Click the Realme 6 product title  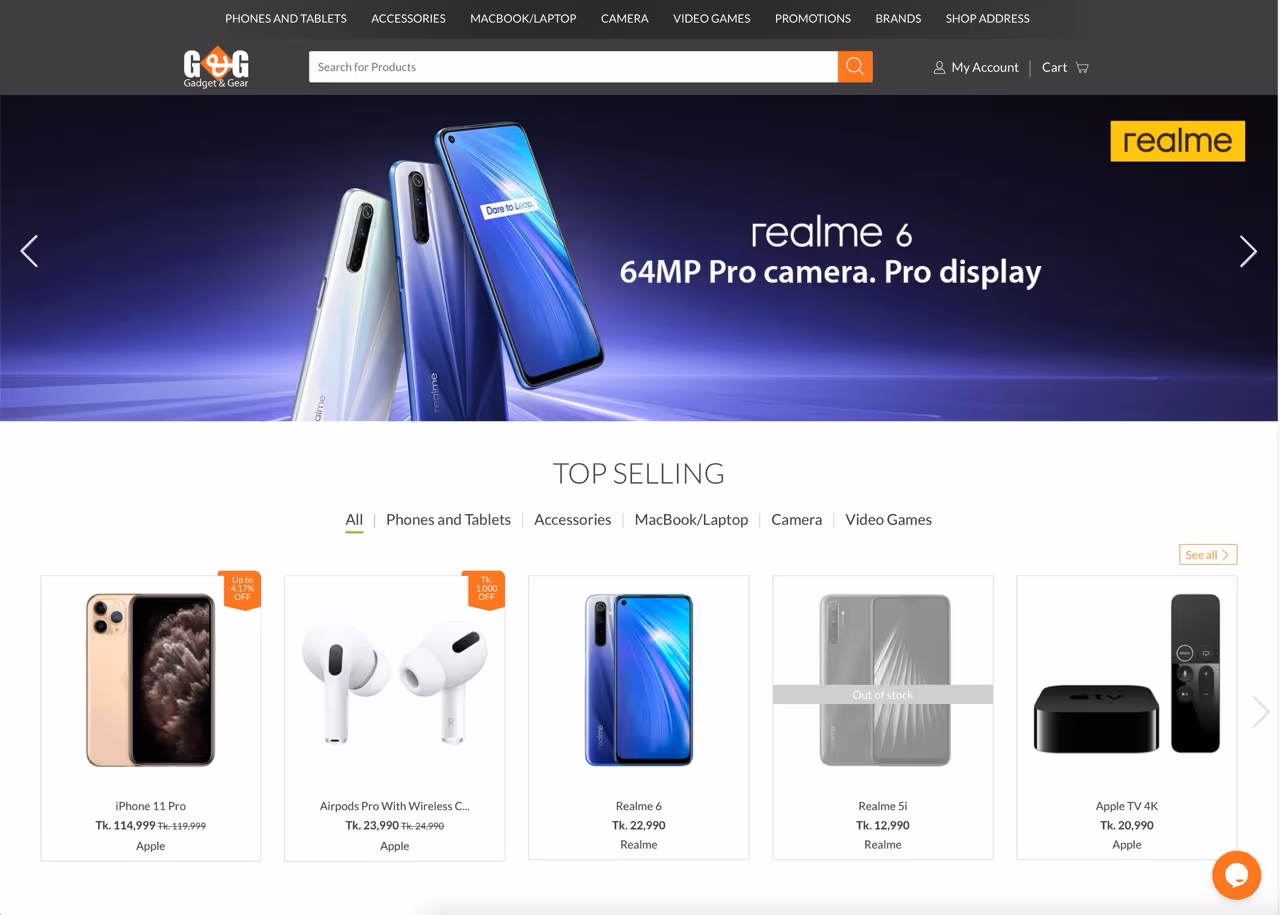[639, 806]
